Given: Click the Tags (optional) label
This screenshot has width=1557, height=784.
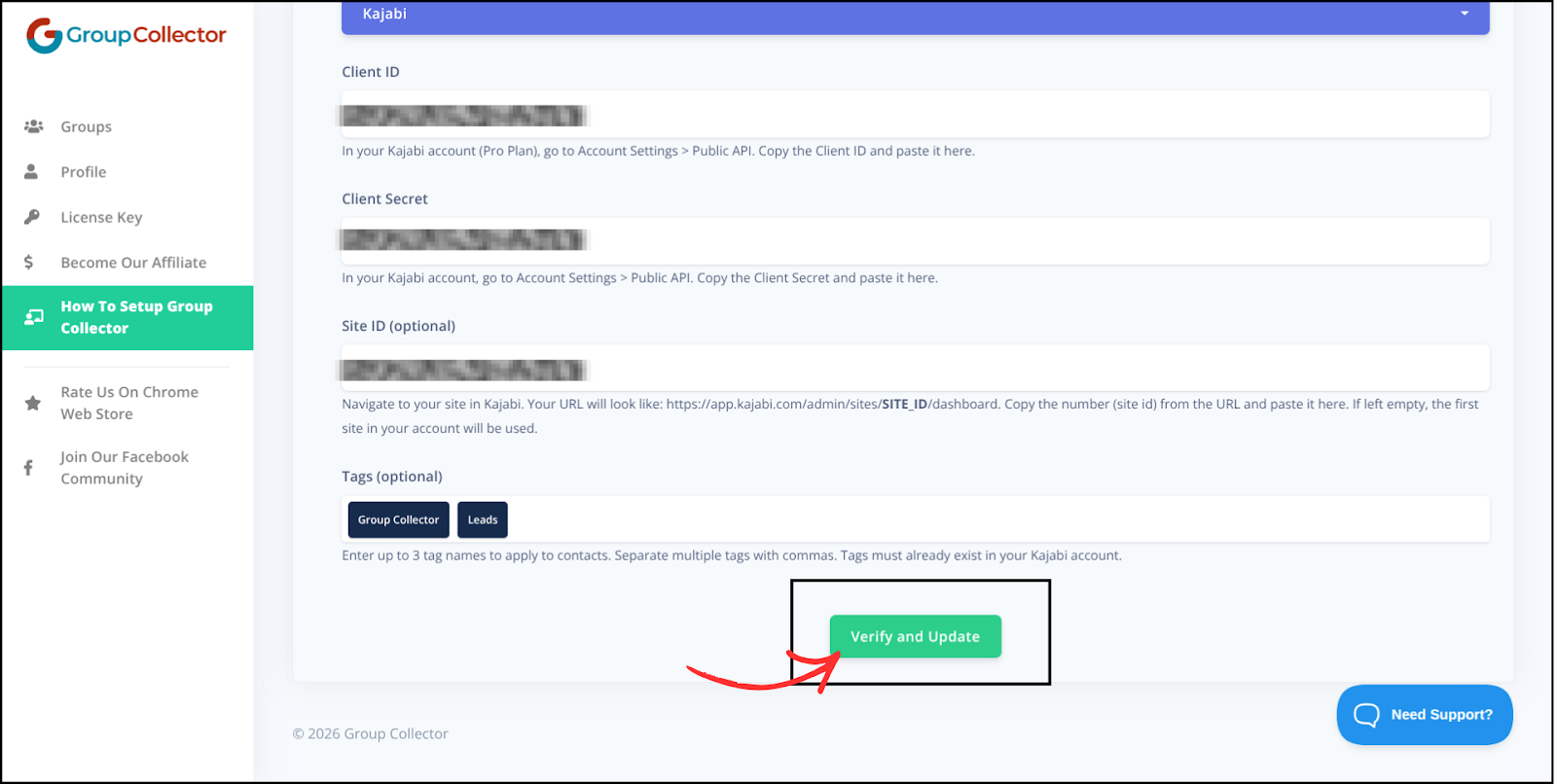Looking at the screenshot, I should 392,477.
